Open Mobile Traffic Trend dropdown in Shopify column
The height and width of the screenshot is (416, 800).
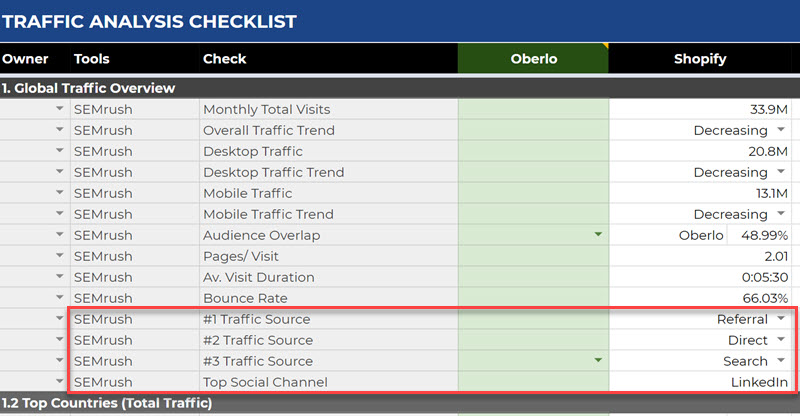tap(780, 215)
